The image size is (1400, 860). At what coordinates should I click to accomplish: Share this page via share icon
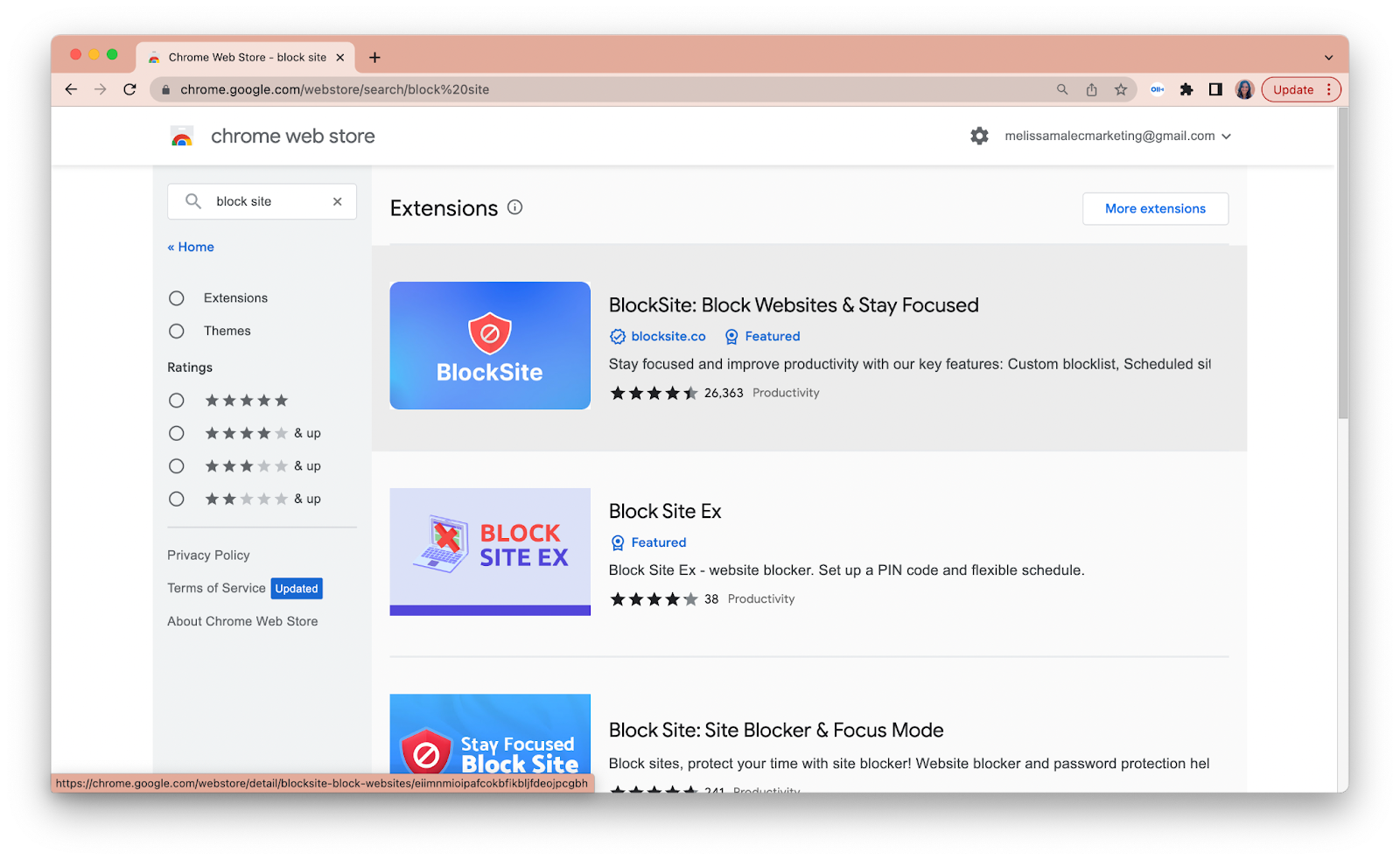coord(1092,89)
